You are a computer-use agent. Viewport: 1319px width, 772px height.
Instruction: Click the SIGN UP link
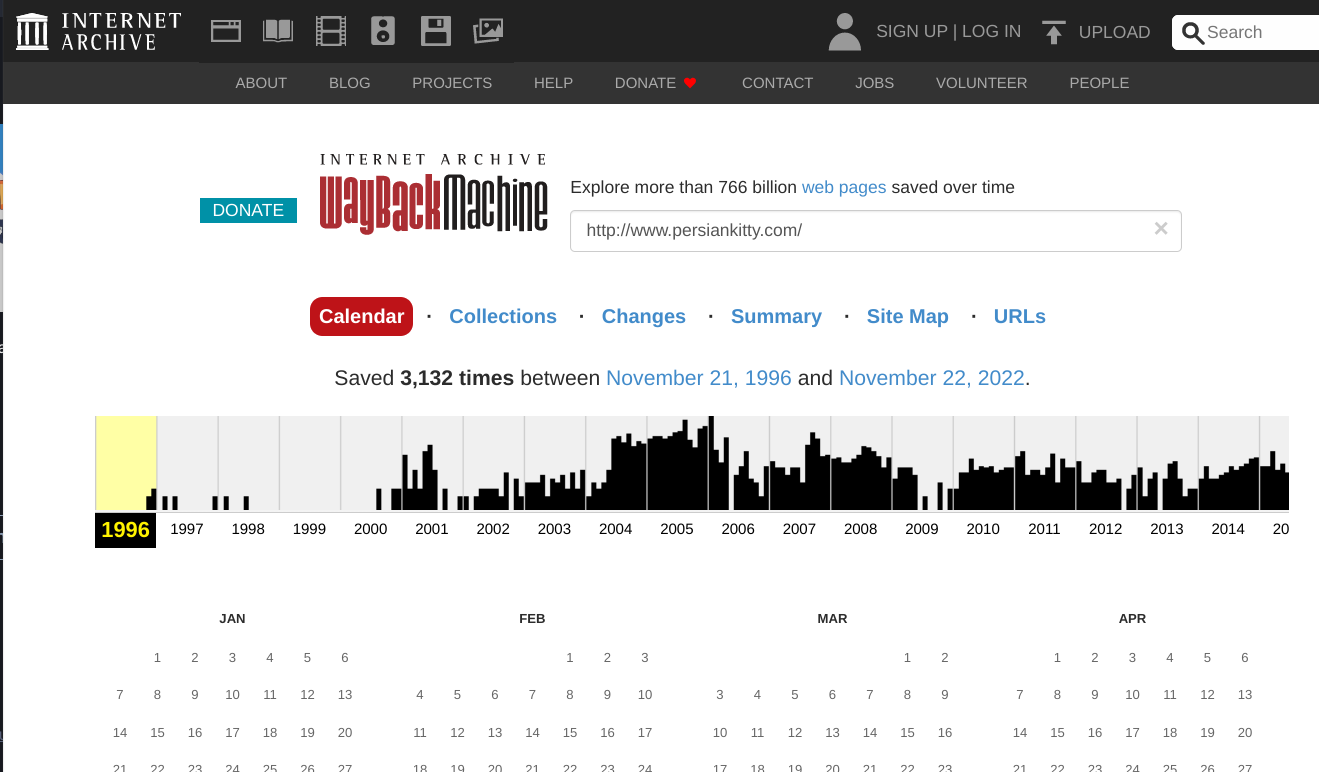pos(911,31)
